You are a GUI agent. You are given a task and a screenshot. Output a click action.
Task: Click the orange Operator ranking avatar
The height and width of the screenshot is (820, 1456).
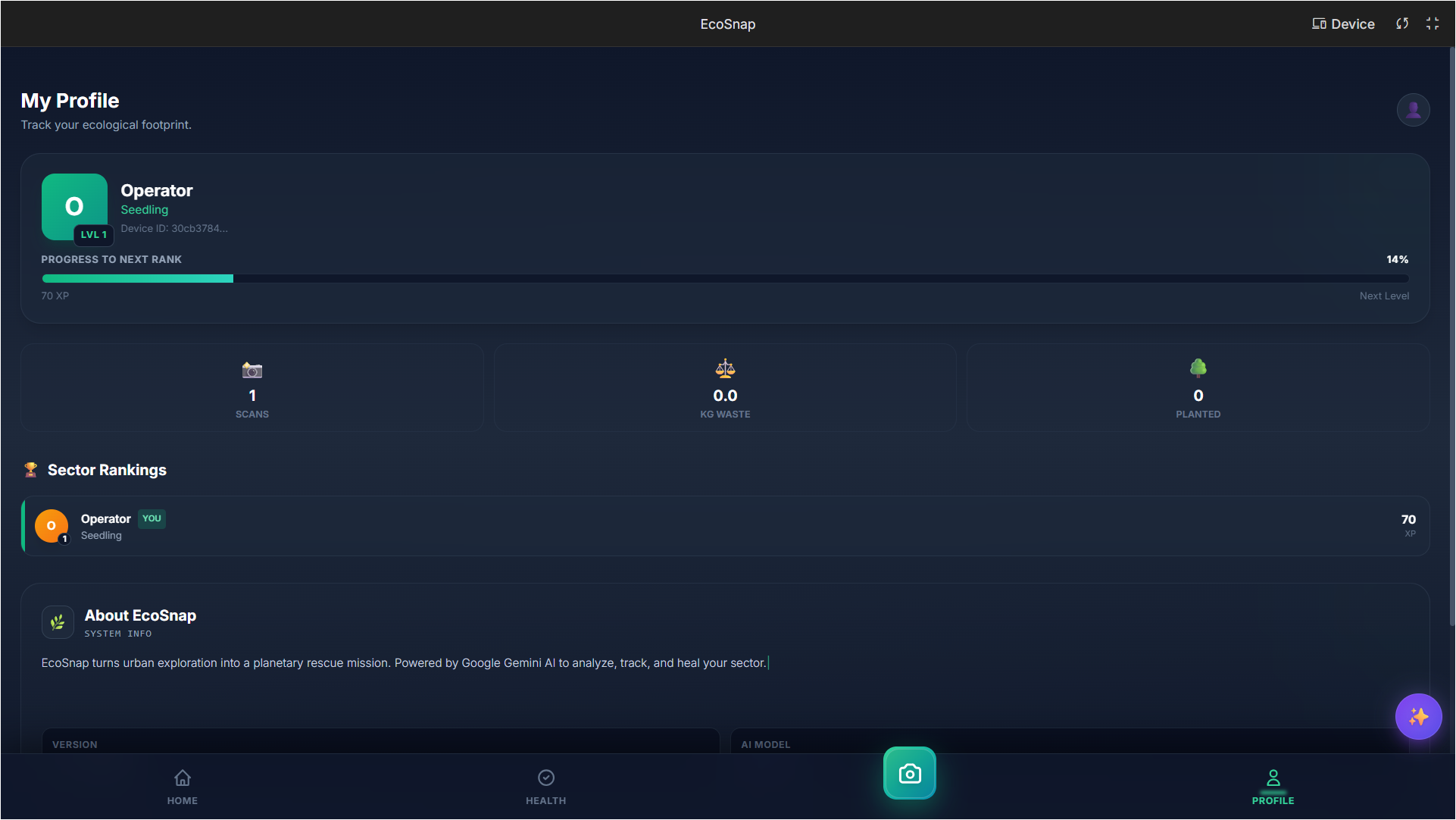pyautogui.click(x=52, y=526)
